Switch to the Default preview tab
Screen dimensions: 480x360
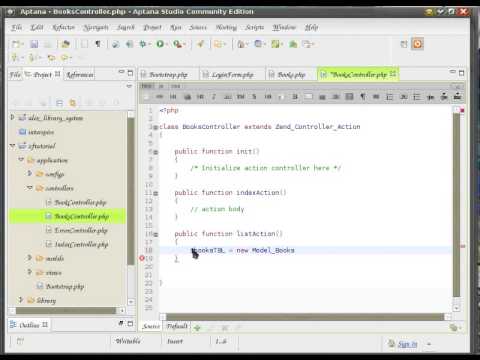click(x=177, y=326)
